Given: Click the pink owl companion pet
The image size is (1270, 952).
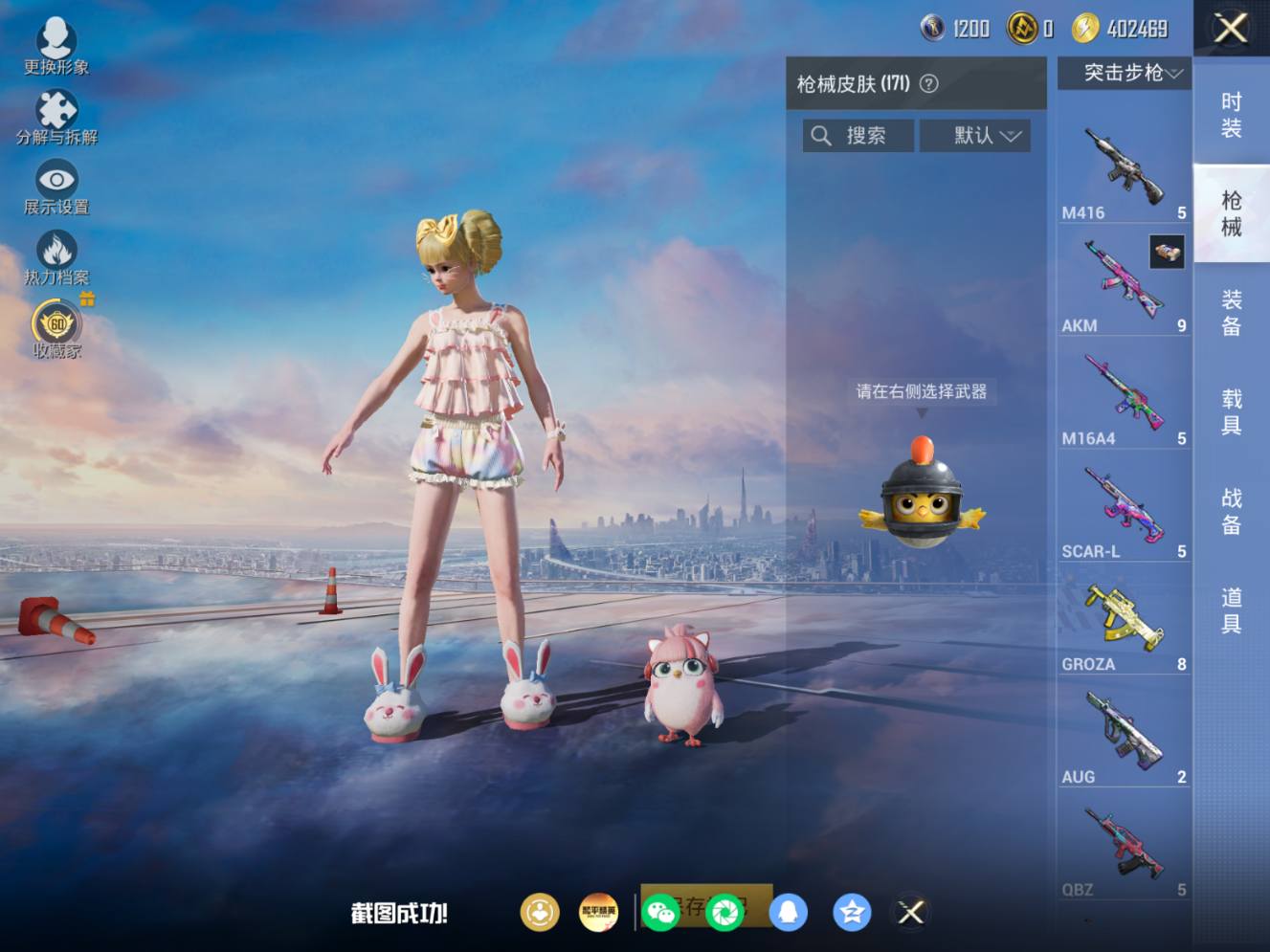Looking at the screenshot, I should pyautogui.click(x=682, y=686).
